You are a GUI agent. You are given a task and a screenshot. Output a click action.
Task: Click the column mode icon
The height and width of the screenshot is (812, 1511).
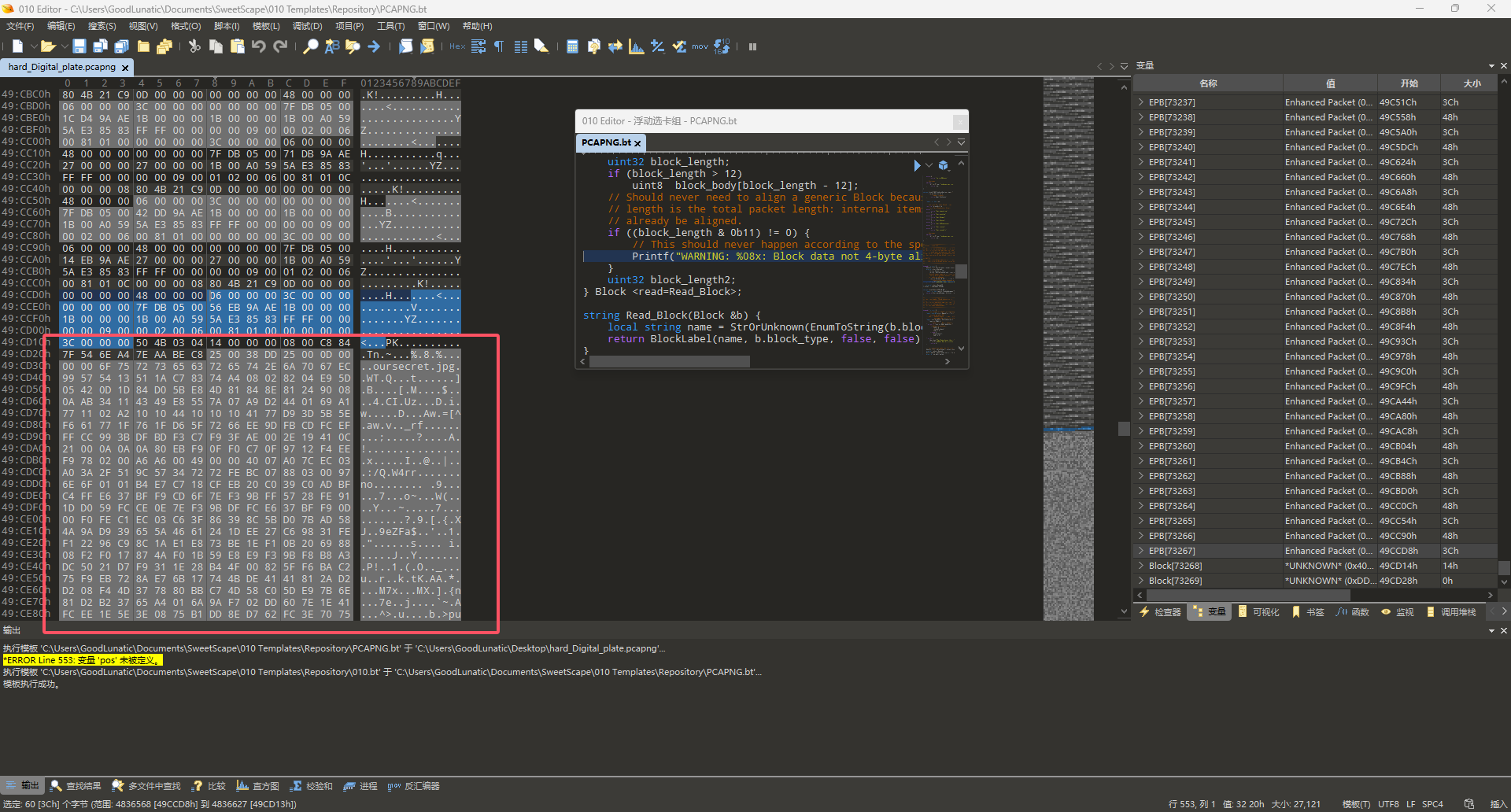[520, 46]
